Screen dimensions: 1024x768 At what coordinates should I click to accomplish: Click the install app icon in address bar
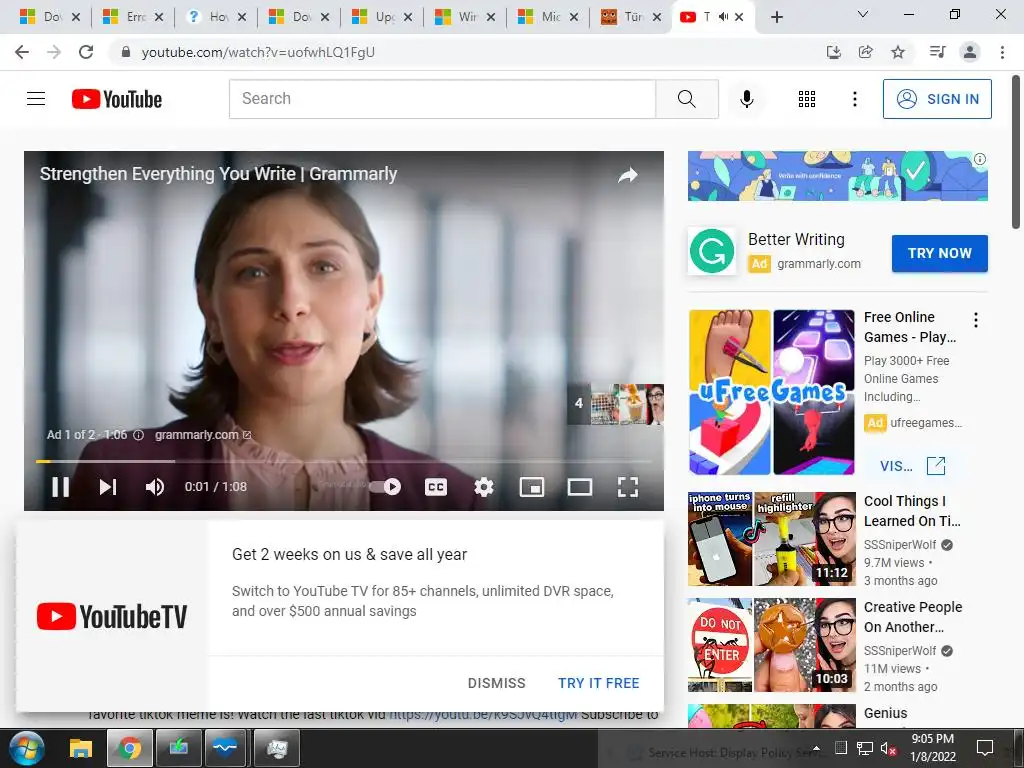coord(833,52)
